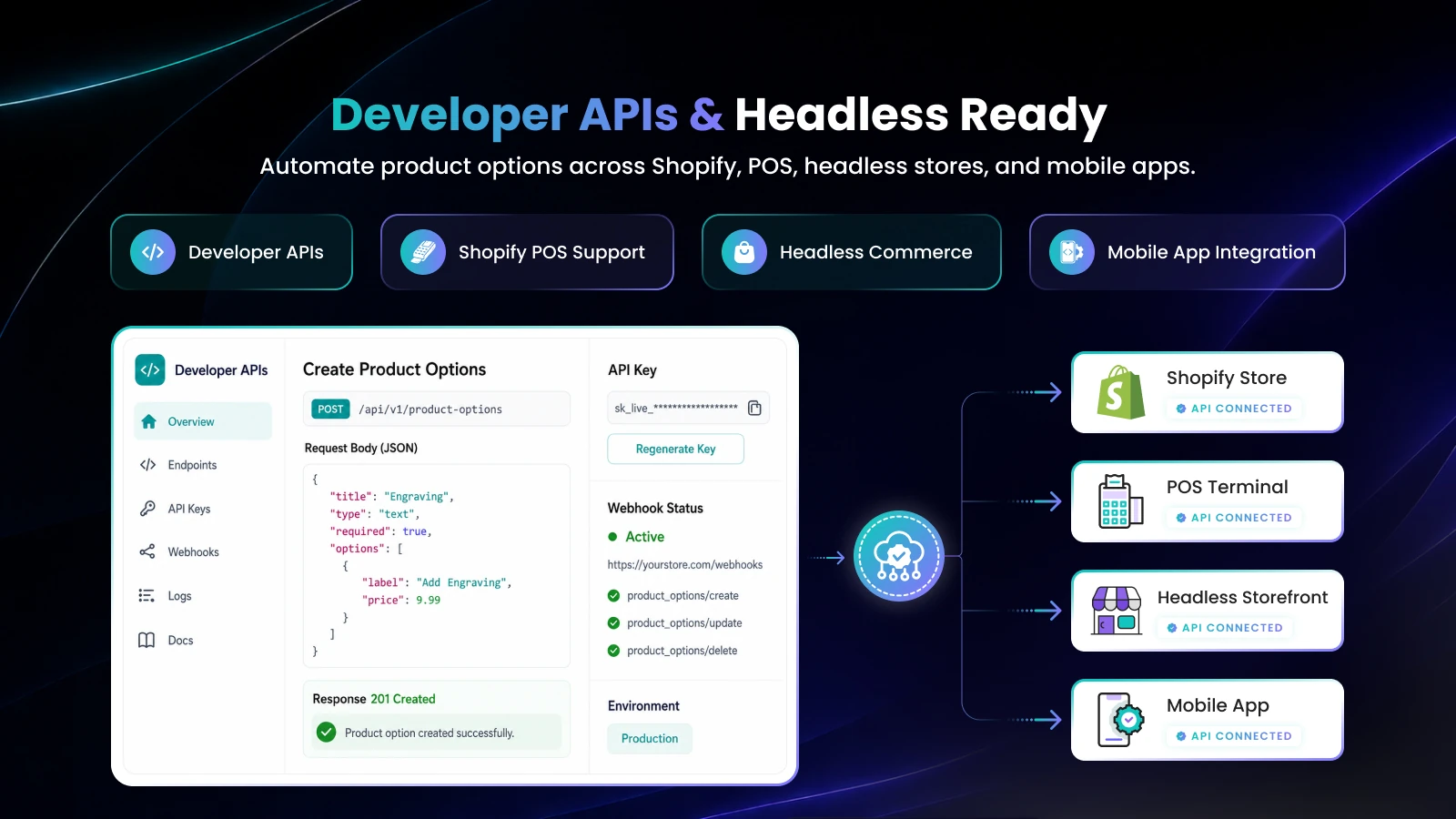This screenshot has height=819, width=1456.
Task: Click the sk_live API key field
Action: pos(688,408)
